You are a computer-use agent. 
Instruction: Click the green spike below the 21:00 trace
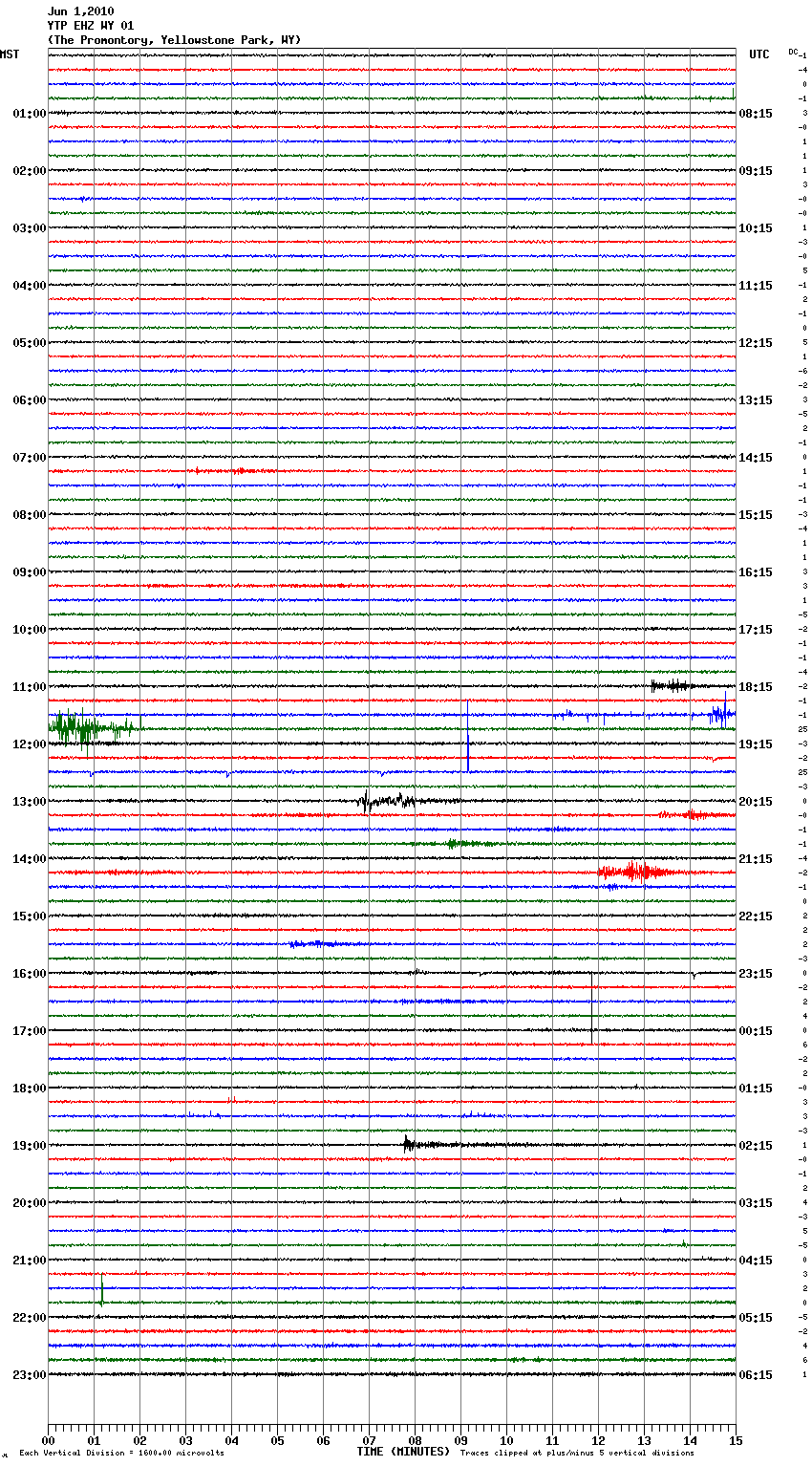tap(101, 1290)
